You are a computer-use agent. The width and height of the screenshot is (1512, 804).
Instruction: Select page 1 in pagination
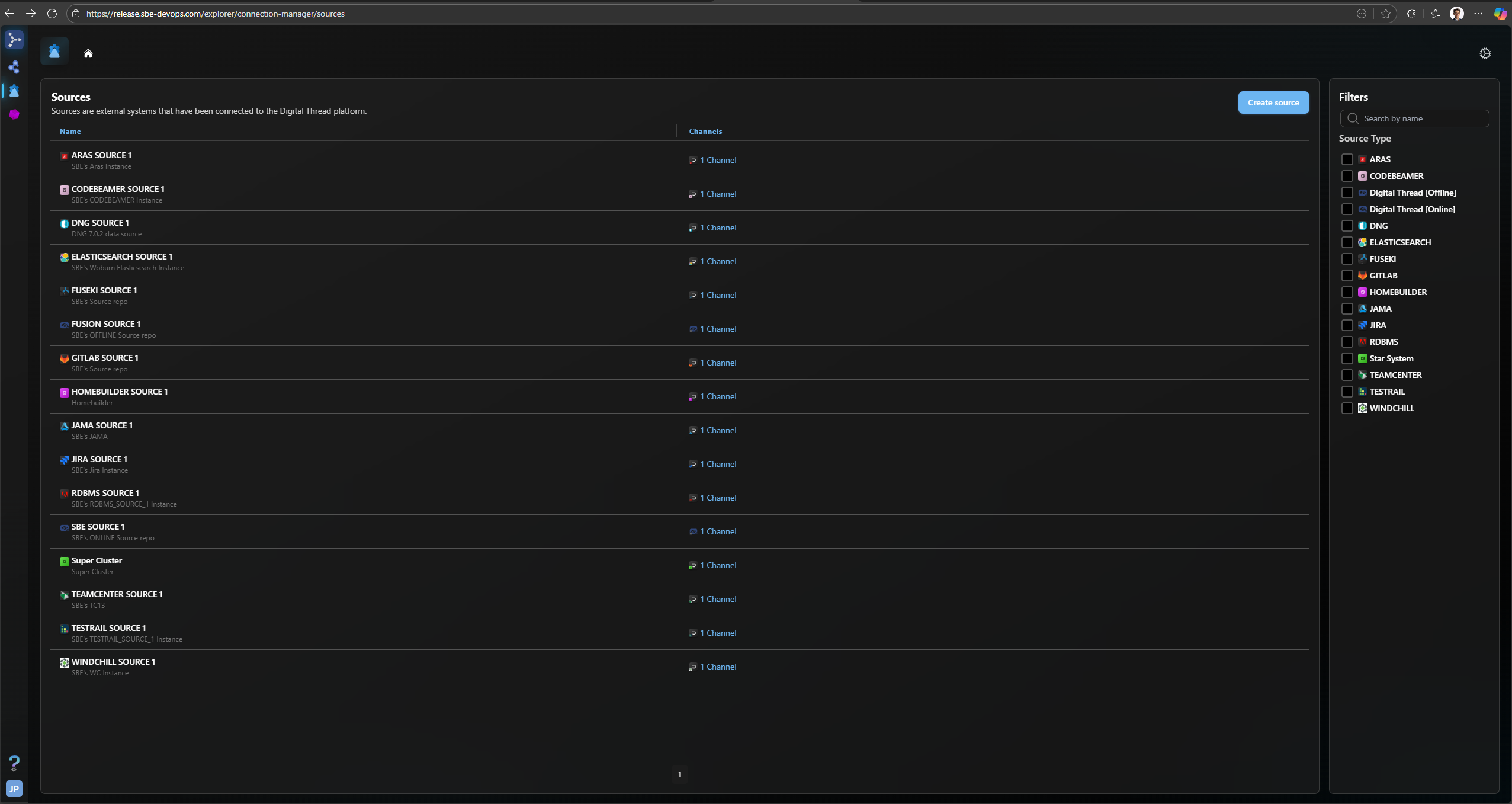click(679, 774)
